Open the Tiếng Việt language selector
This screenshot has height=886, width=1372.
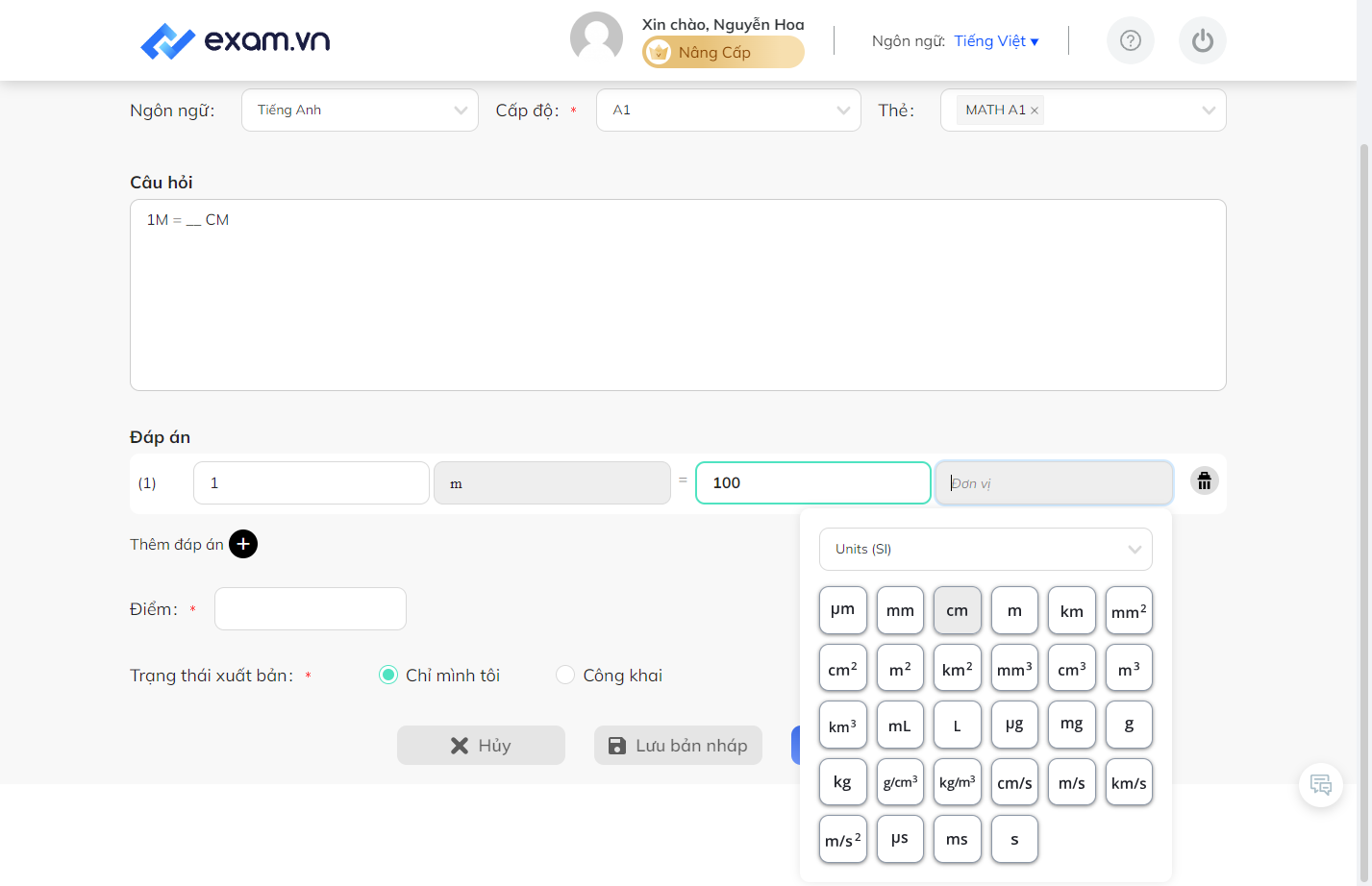click(x=996, y=40)
